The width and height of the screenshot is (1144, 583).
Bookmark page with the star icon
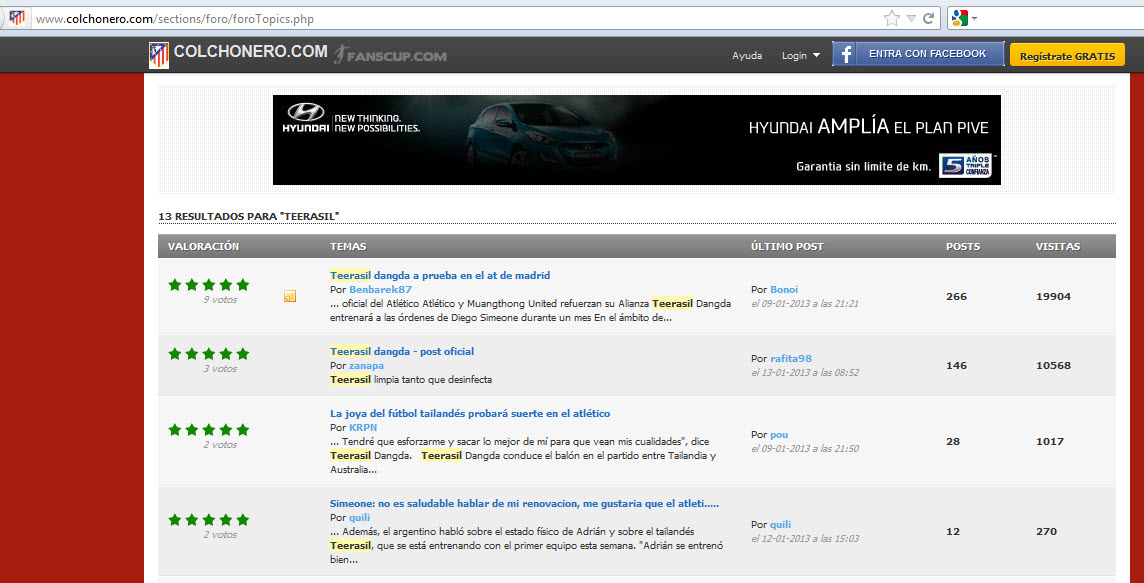892,19
